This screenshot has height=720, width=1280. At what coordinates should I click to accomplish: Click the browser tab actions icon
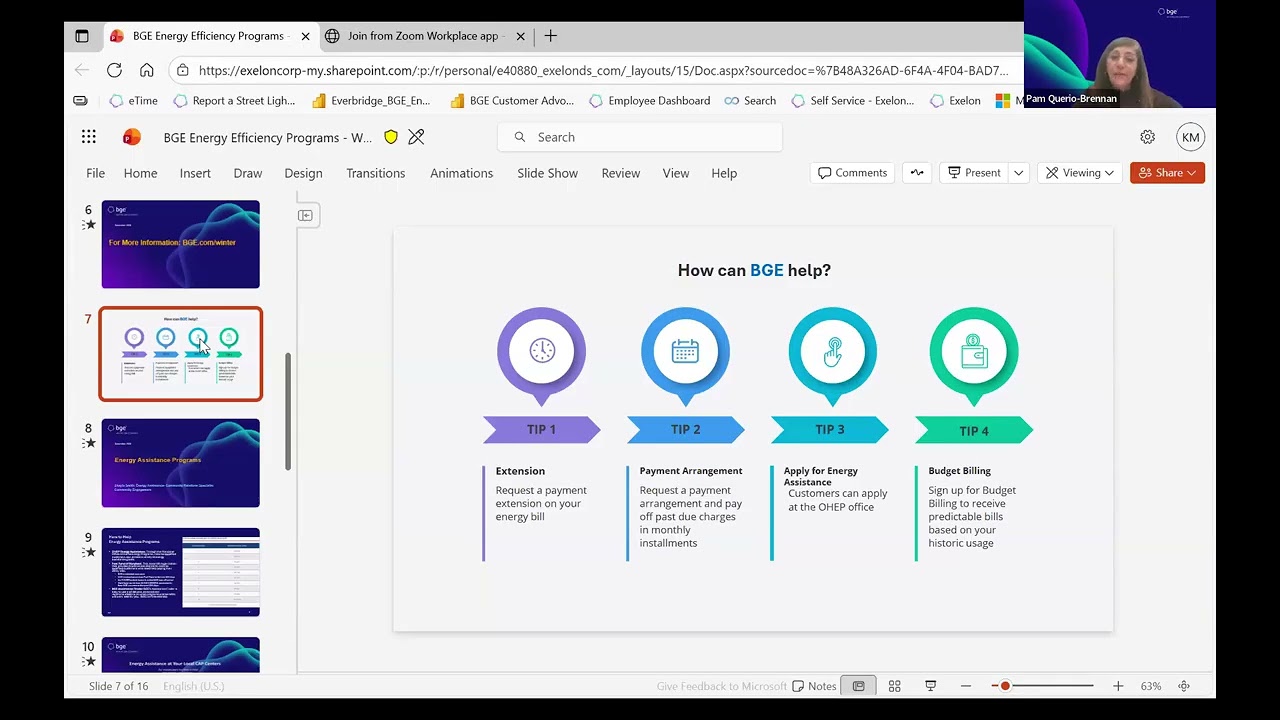[82, 36]
